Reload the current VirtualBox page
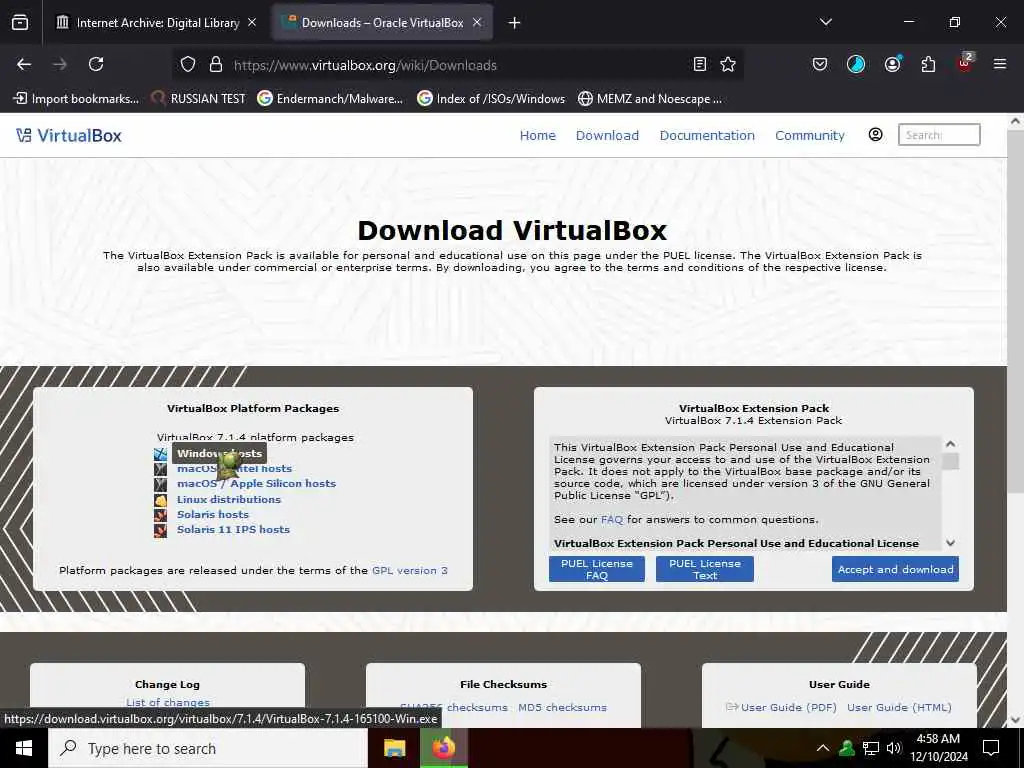The width and height of the screenshot is (1024, 768). (x=96, y=64)
